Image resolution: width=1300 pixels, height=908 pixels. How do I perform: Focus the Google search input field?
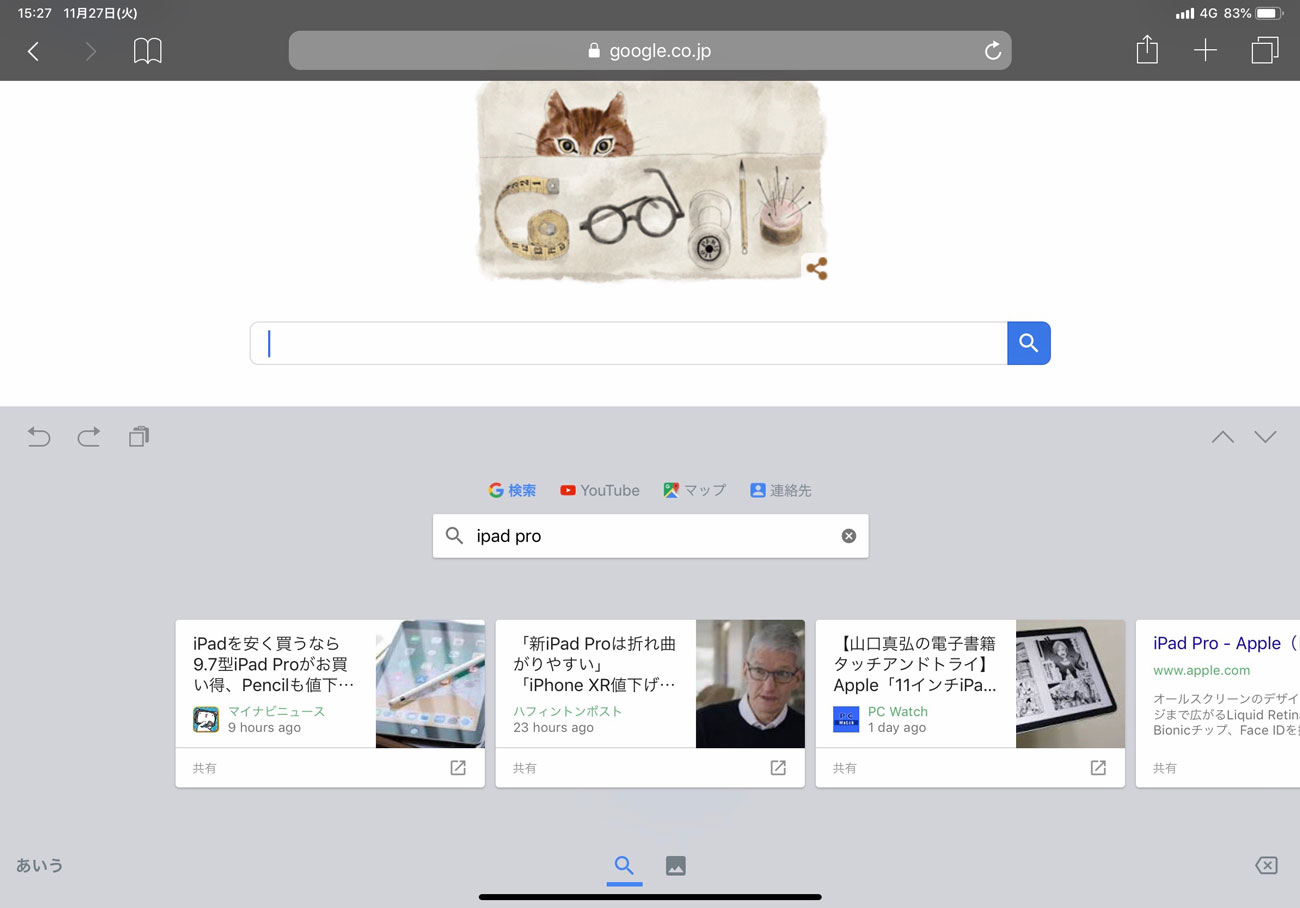[x=629, y=343]
